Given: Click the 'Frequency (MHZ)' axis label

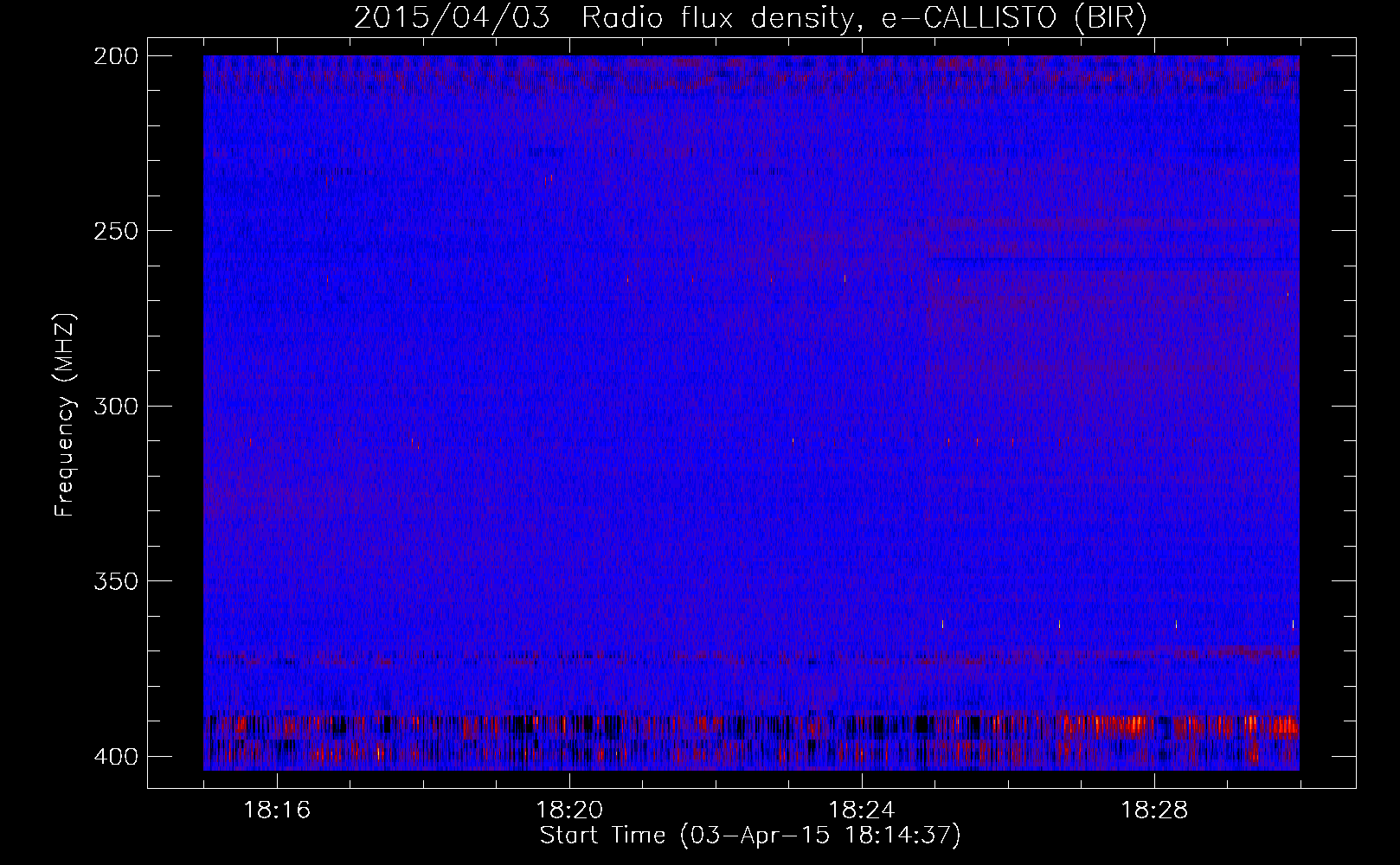Looking at the screenshot, I should tap(65, 415).
